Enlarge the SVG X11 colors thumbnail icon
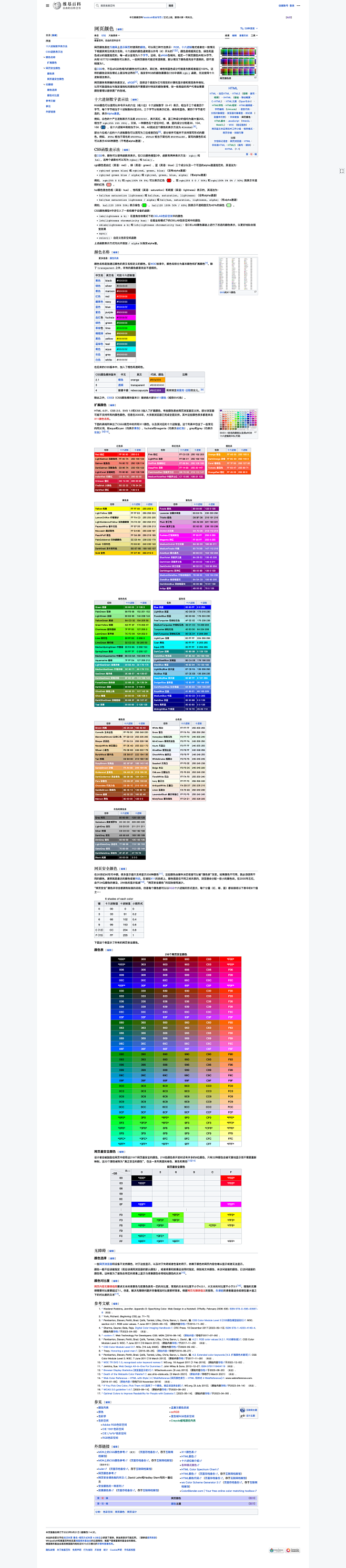 coord(255,292)
